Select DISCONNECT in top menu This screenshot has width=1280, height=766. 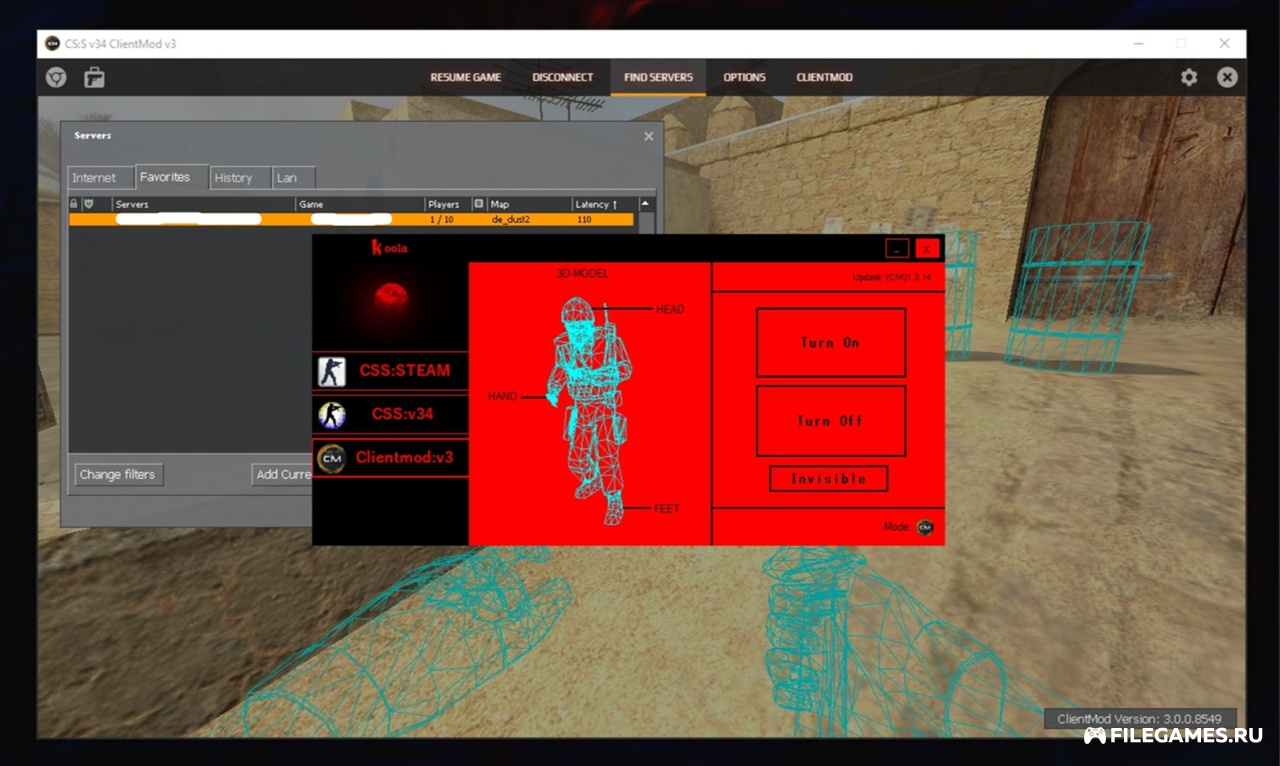point(562,77)
